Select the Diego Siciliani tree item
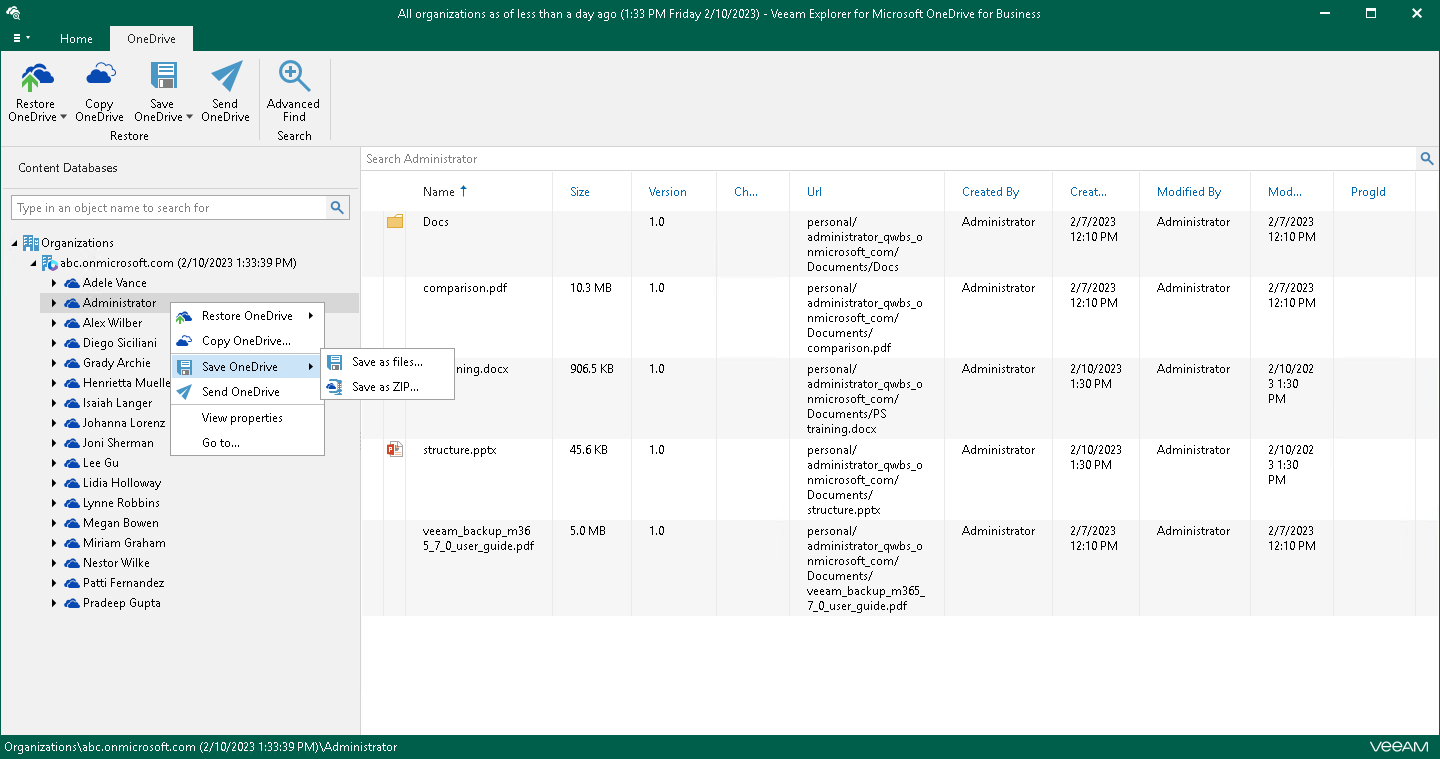 coord(120,343)
